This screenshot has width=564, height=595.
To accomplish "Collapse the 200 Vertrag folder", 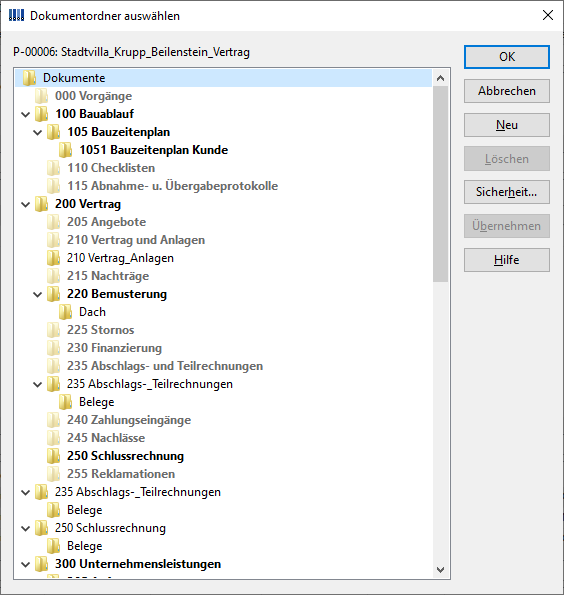I will (x=25, y=205).
